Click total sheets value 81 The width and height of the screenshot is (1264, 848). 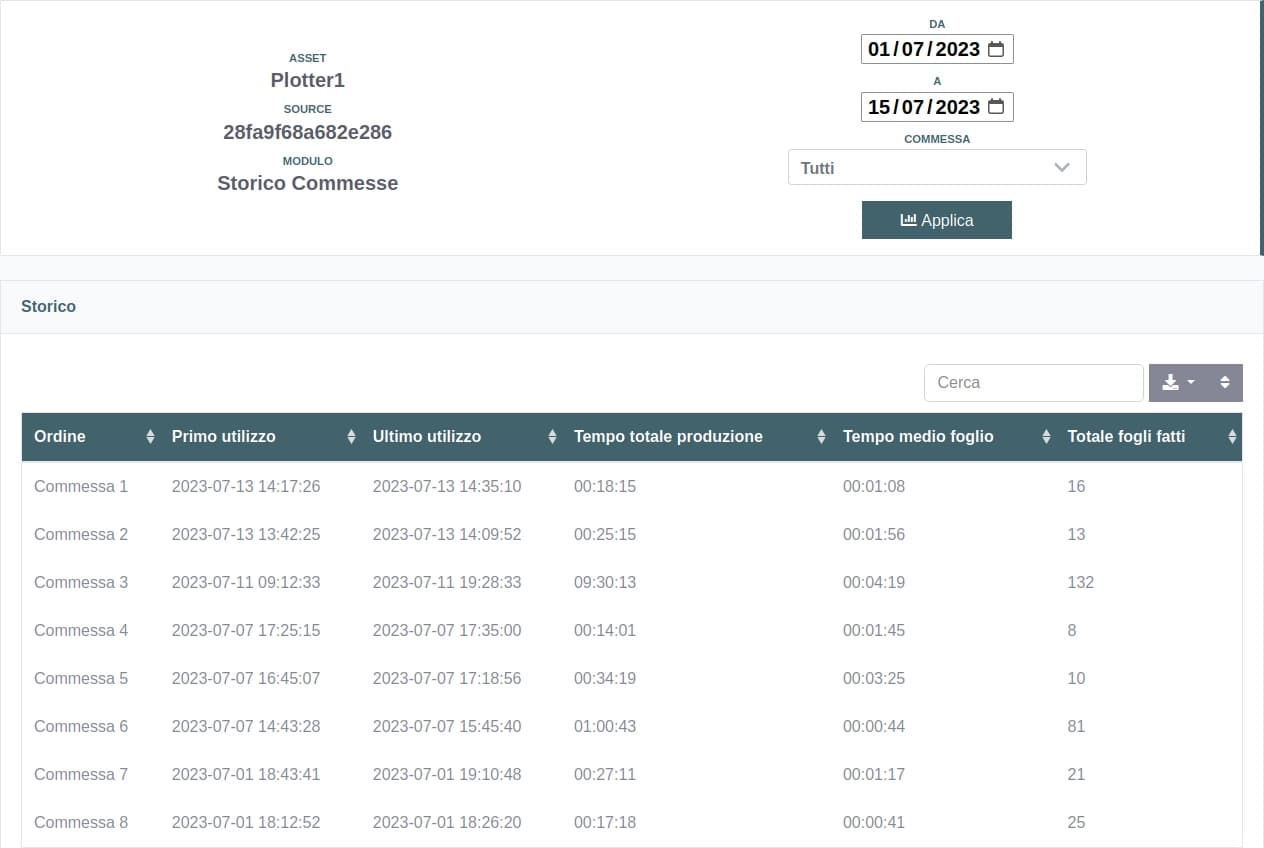pos(1076,726)
